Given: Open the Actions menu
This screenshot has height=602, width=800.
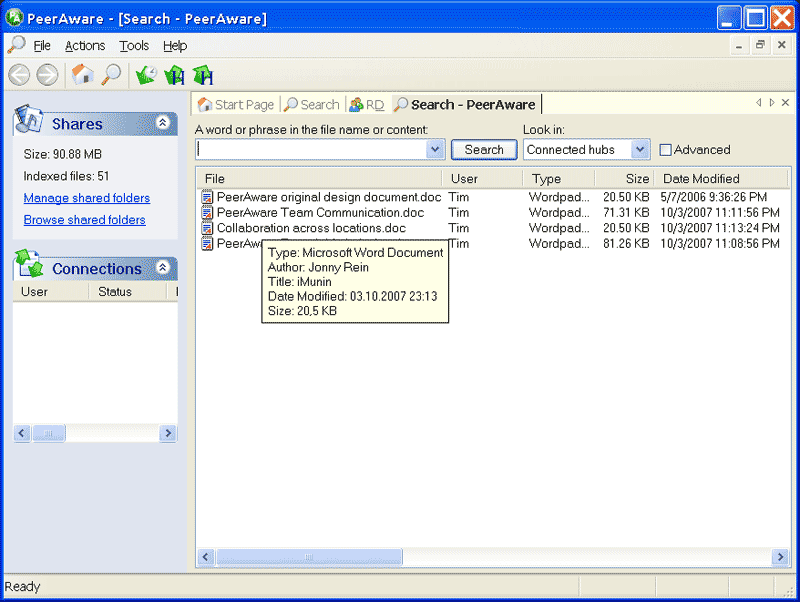Looking at the screenshot, I should point(85,46).
